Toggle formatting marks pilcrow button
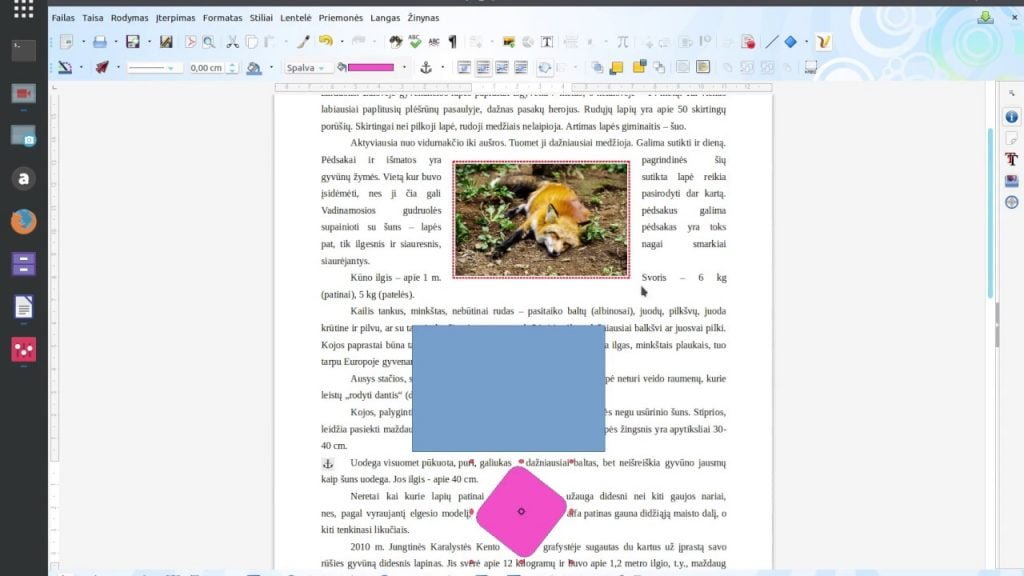The image size is (1024, 576). (x=452, y=42)
